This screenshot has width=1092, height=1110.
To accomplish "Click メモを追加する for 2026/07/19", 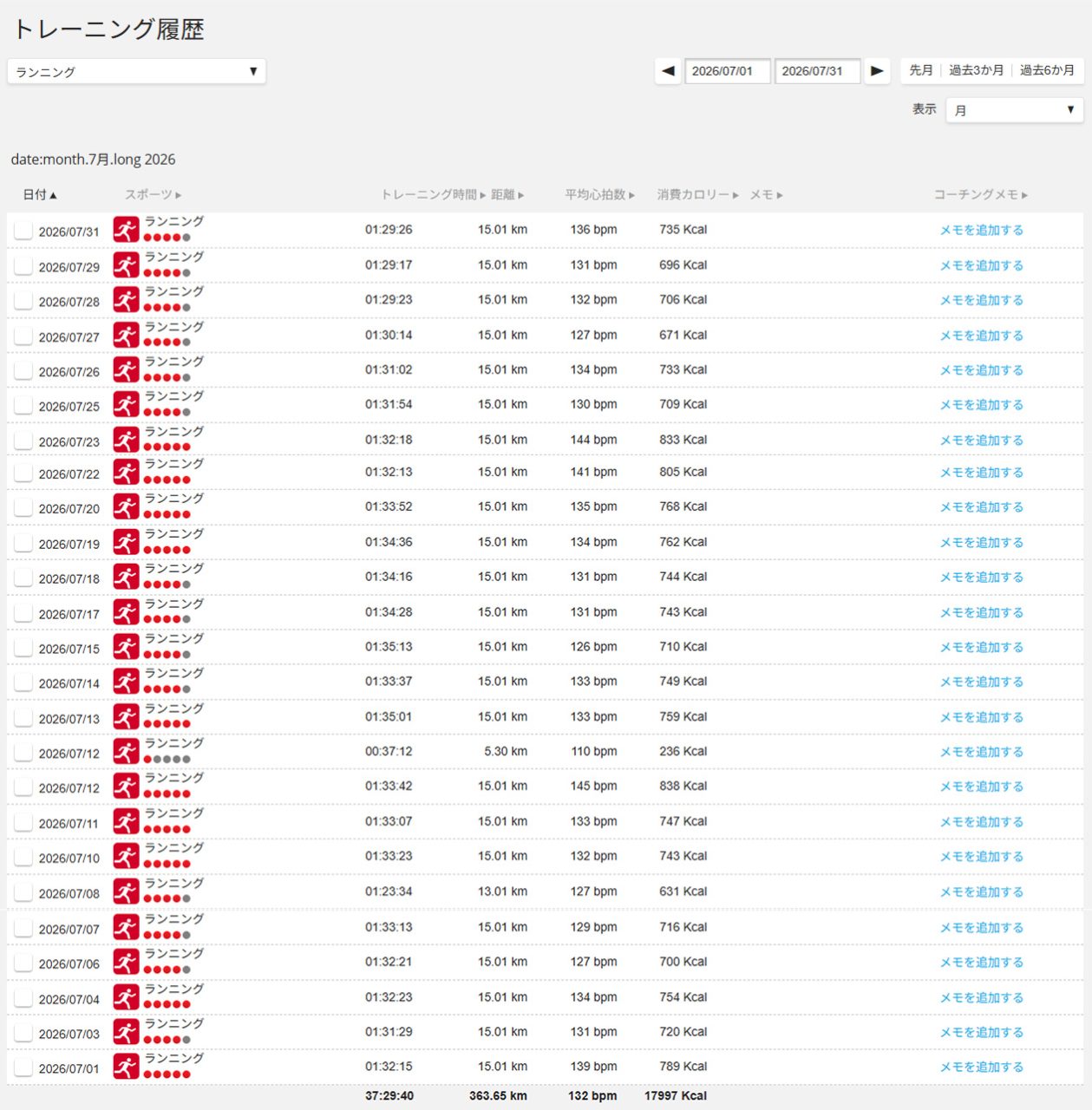I will pyautogui.click(x=982, y=543).
